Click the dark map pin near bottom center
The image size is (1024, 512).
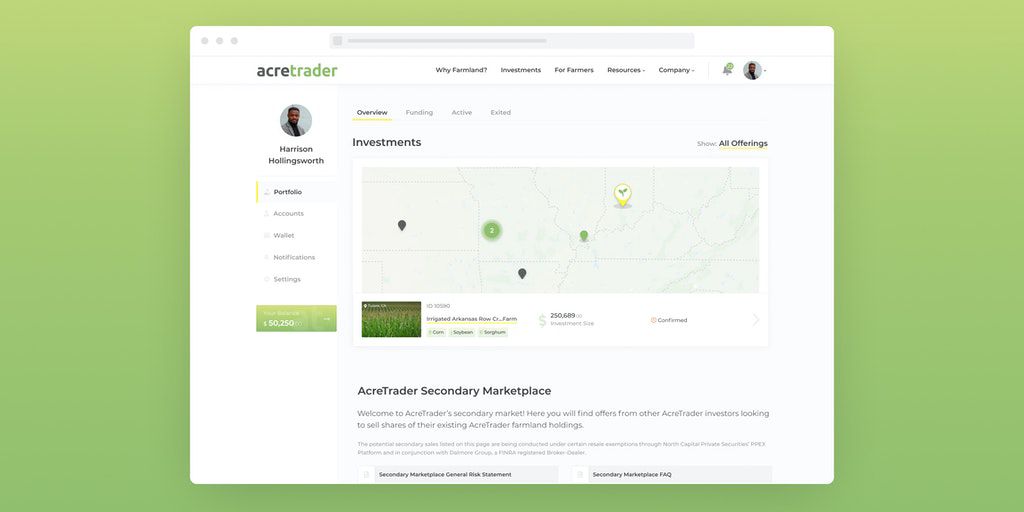click(x=522, y=274)
